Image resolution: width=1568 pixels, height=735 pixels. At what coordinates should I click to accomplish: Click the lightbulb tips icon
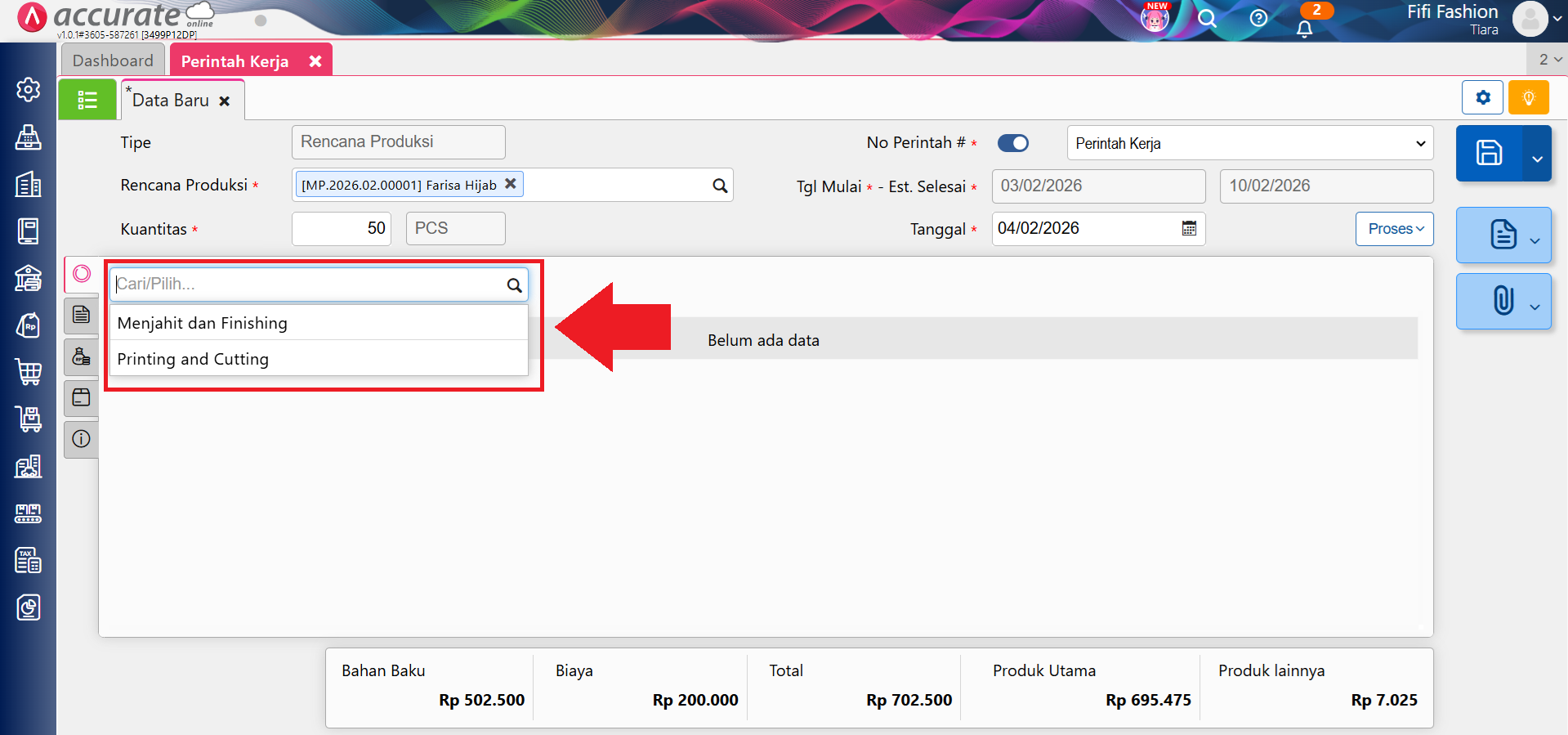(1528, 98)
